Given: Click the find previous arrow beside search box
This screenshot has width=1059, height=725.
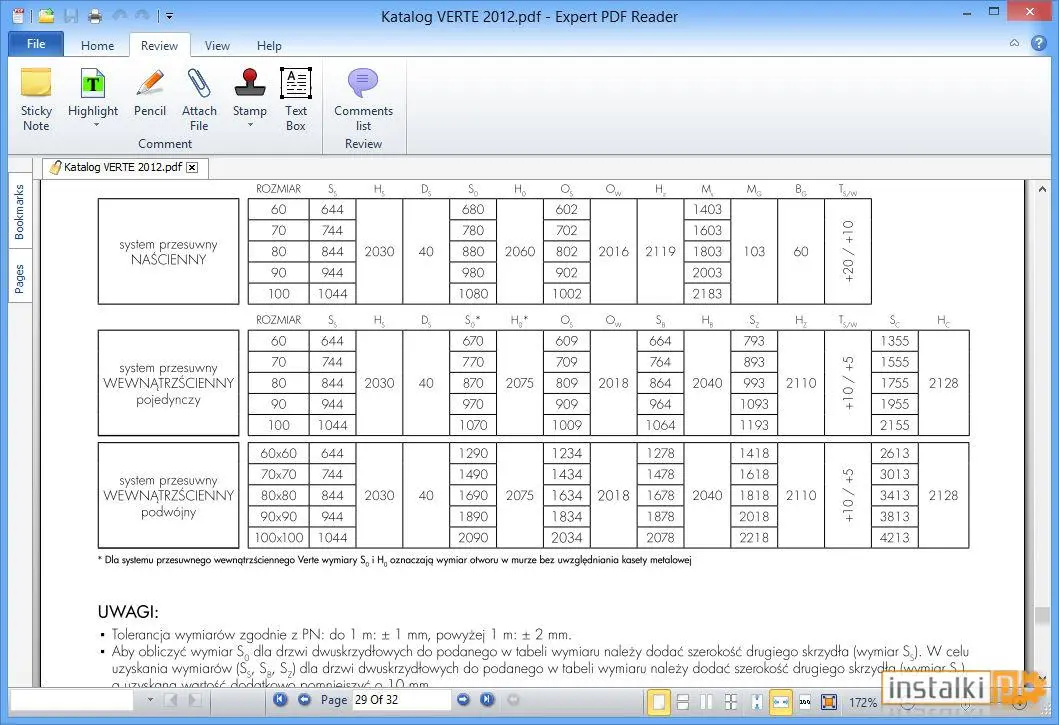Looking at the screenshot, I should point(171,700).
